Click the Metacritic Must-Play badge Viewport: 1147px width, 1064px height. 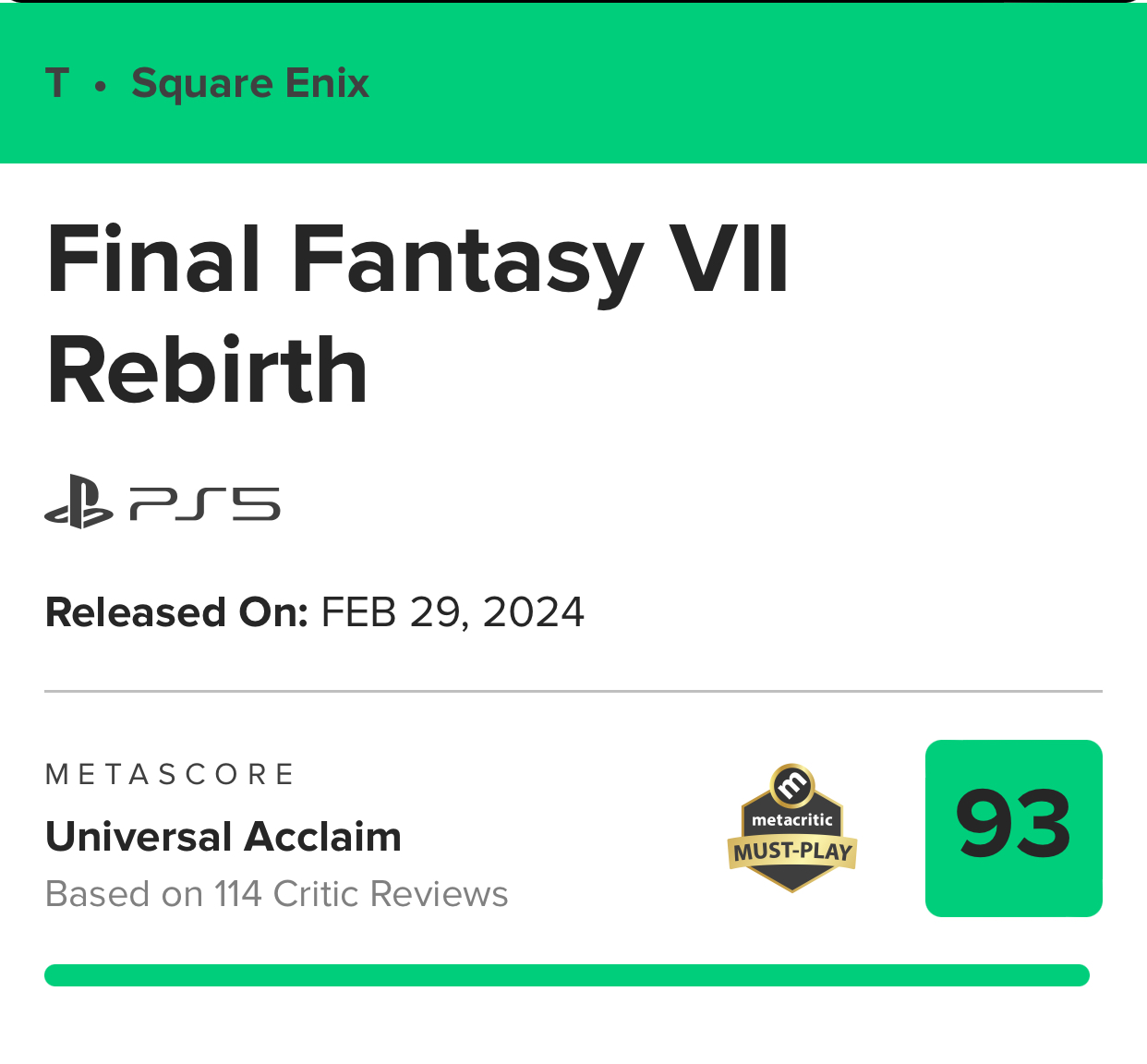[792, 829]
